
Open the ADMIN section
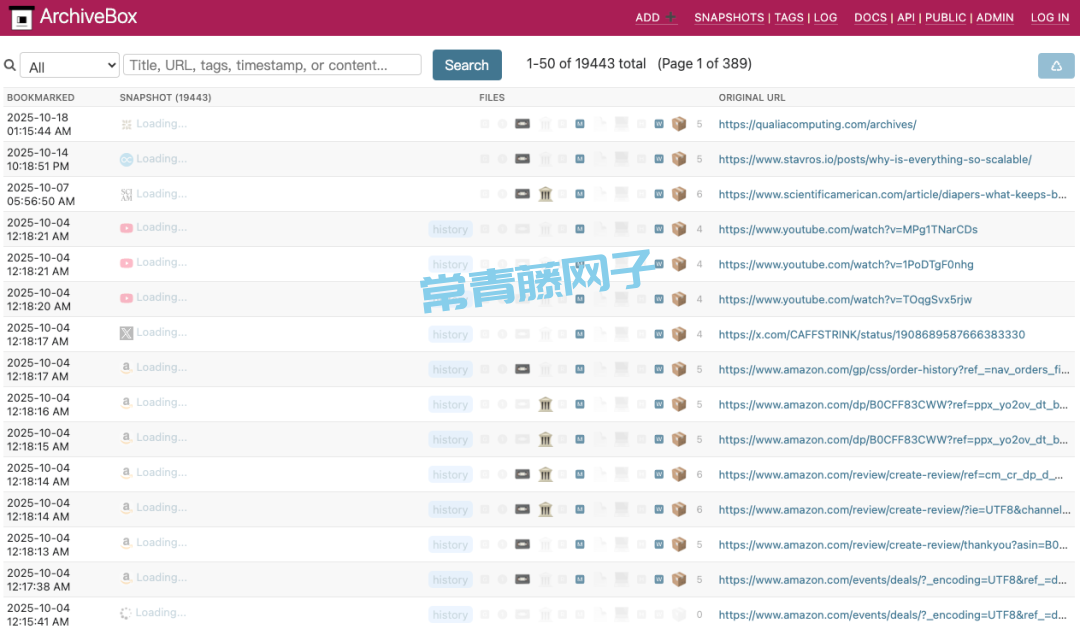994,17
